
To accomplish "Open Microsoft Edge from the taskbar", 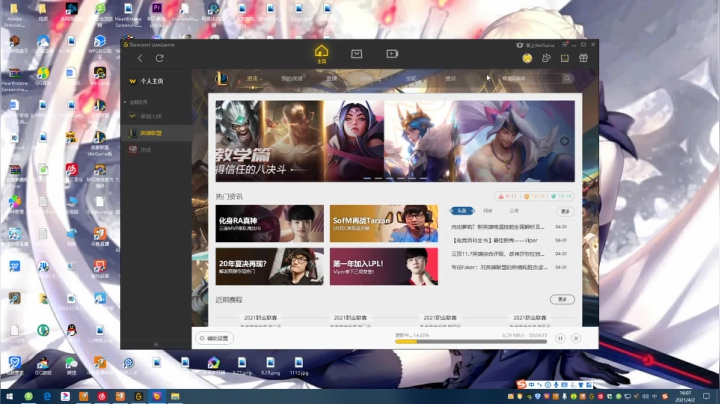I will (47, 396).
